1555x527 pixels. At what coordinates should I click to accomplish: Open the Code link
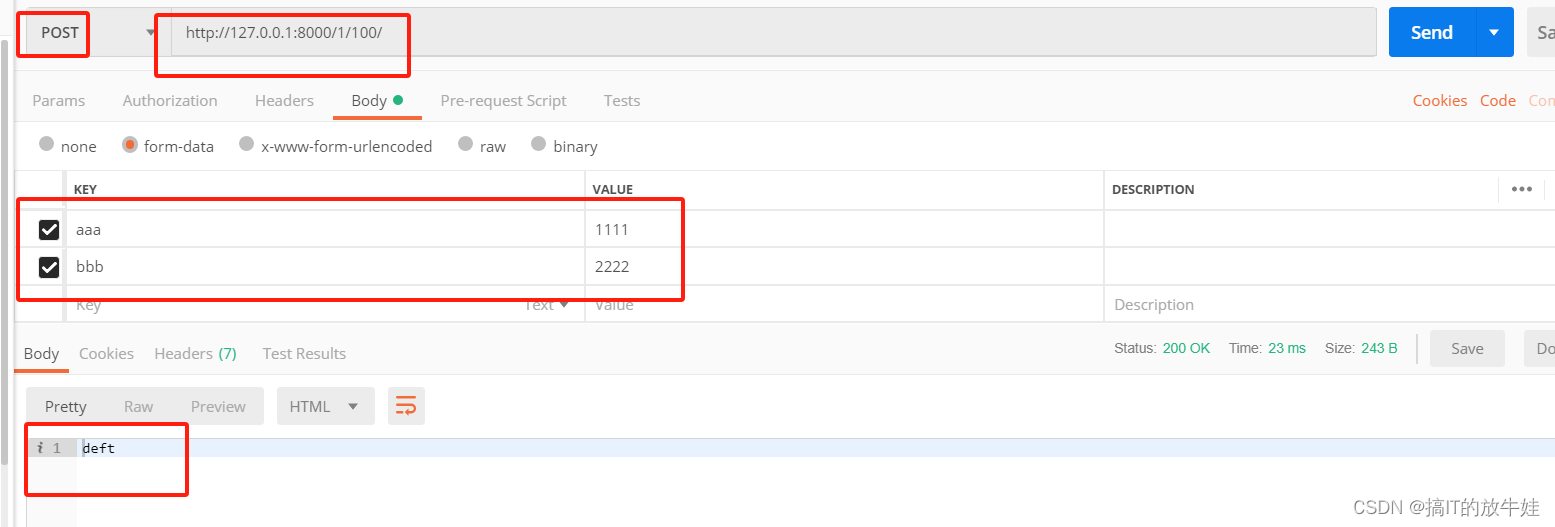pos(1498,100)
